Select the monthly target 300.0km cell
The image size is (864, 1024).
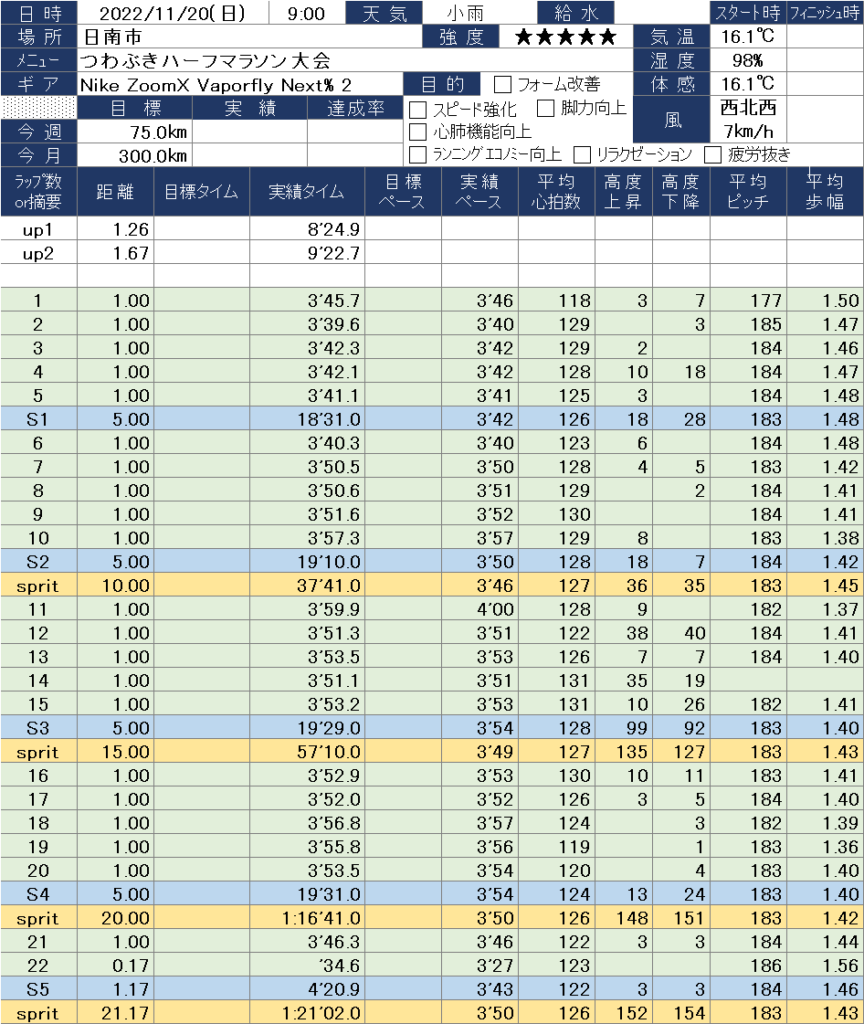point(135,155)
